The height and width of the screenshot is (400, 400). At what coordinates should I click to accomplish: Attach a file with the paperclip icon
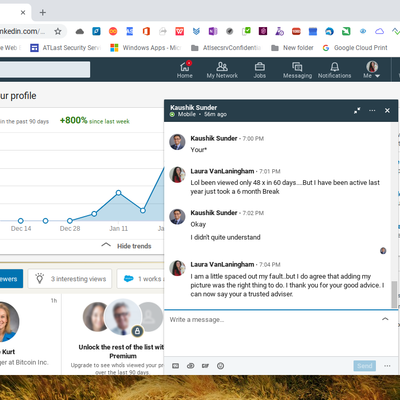[190, 366]
